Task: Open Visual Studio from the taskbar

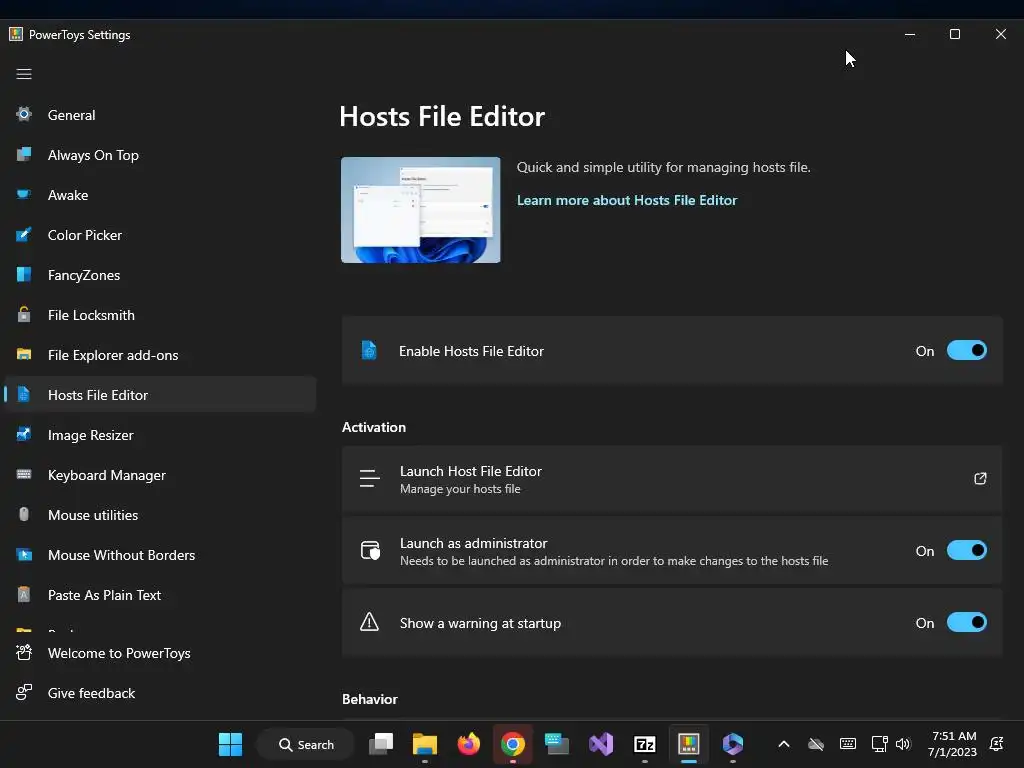Action: point(601,744)
